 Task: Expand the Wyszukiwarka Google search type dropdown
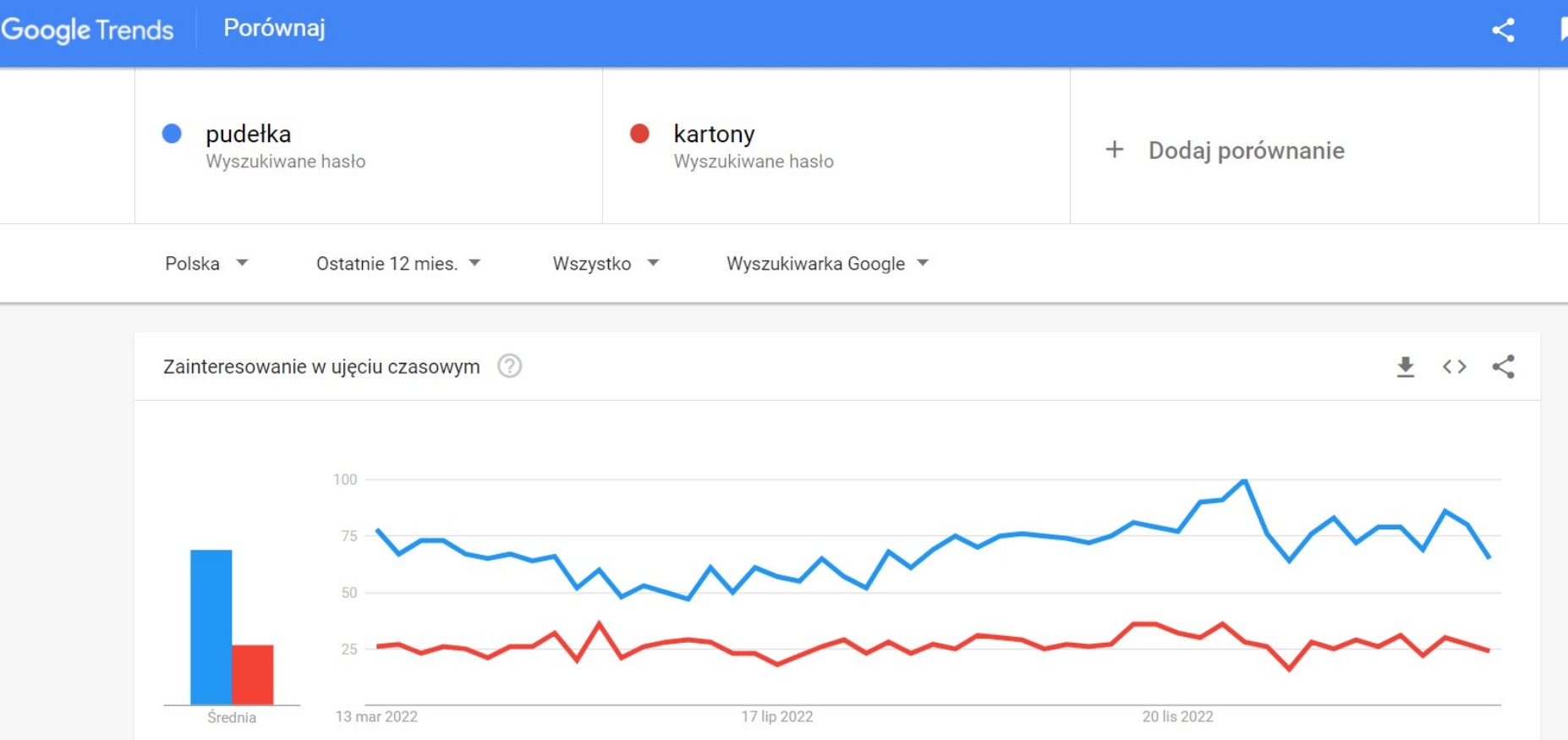point(827,264)
